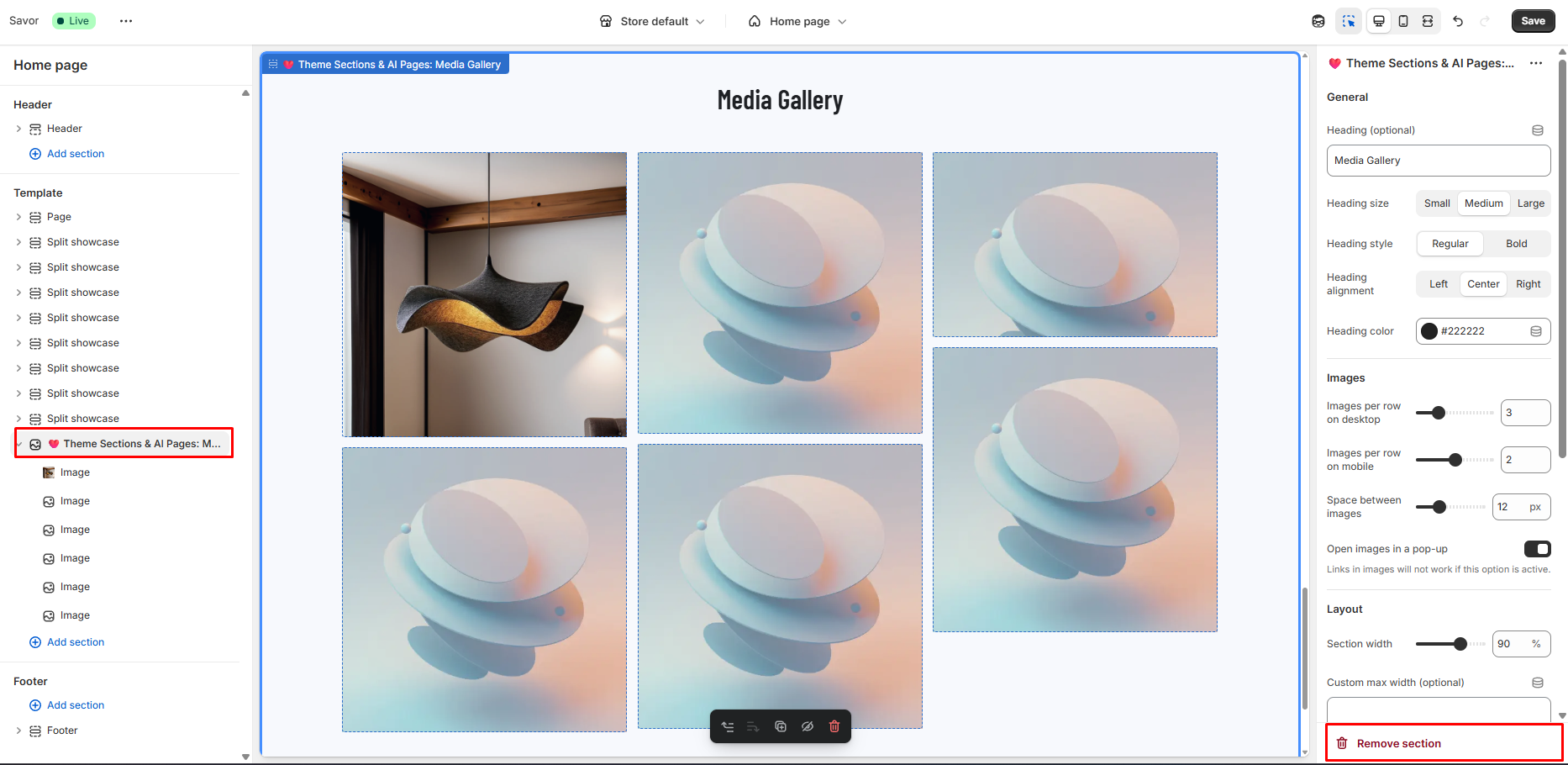1568x765 pixels.
Task: Collapse the Theme Sections & AI Pages section
Action: [18, 444]
